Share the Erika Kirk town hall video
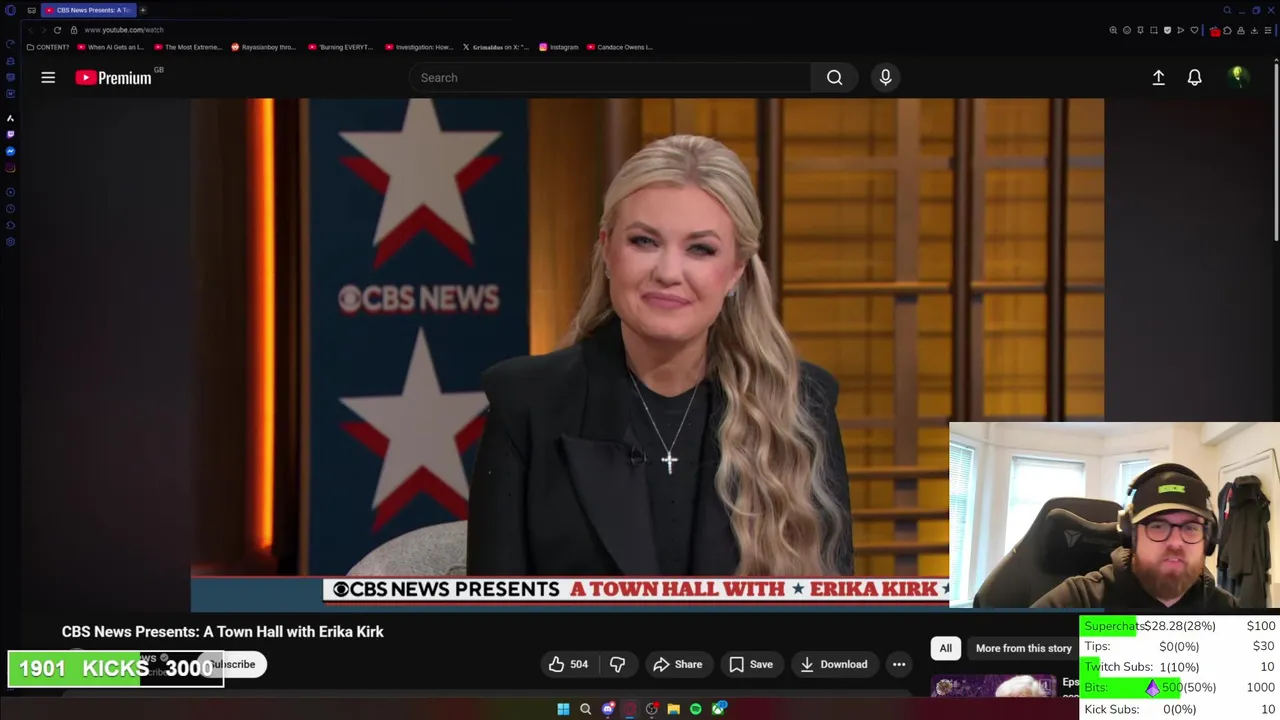 point(677,664)
